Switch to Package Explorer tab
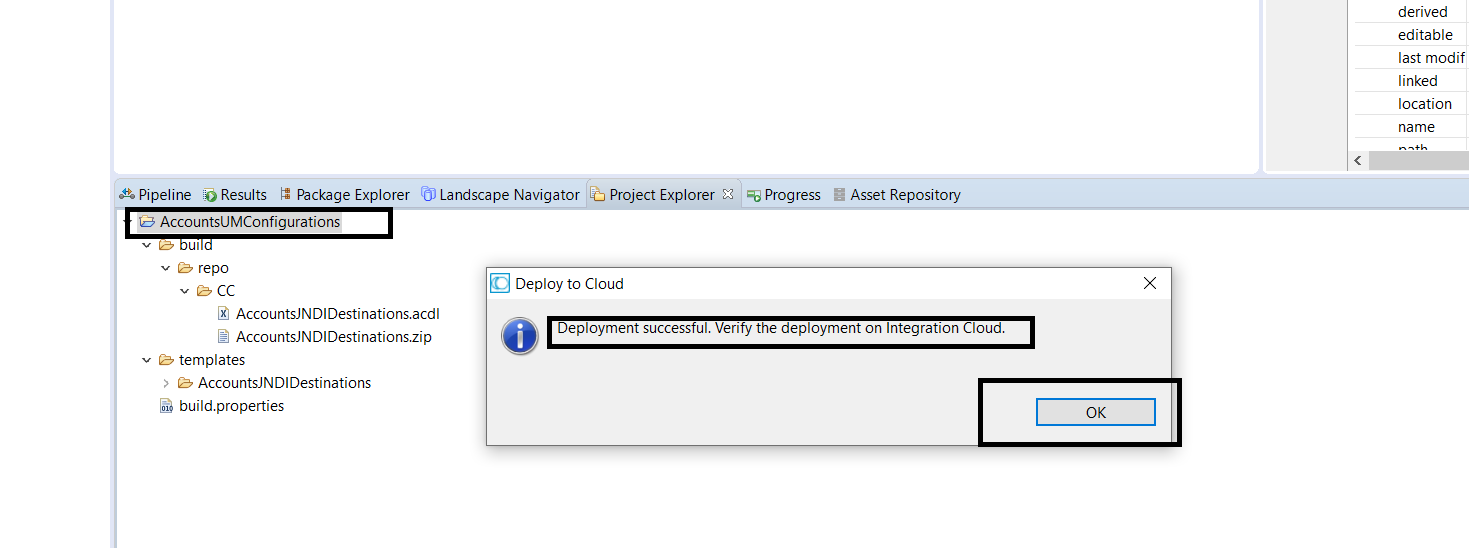This screenshot has width=1469, height=548. click(345, 195)
